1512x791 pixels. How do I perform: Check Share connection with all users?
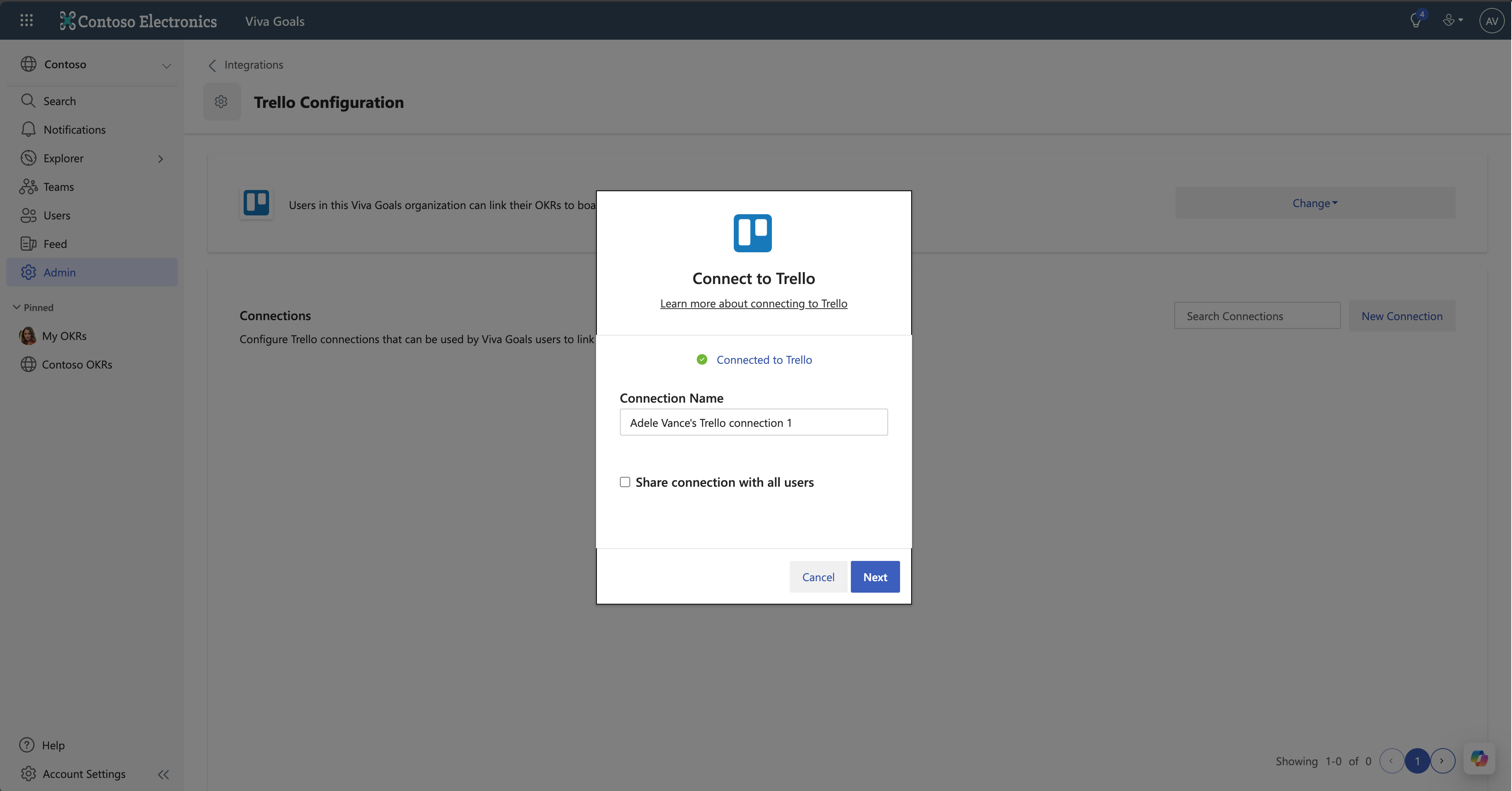[x=625, y=482]
